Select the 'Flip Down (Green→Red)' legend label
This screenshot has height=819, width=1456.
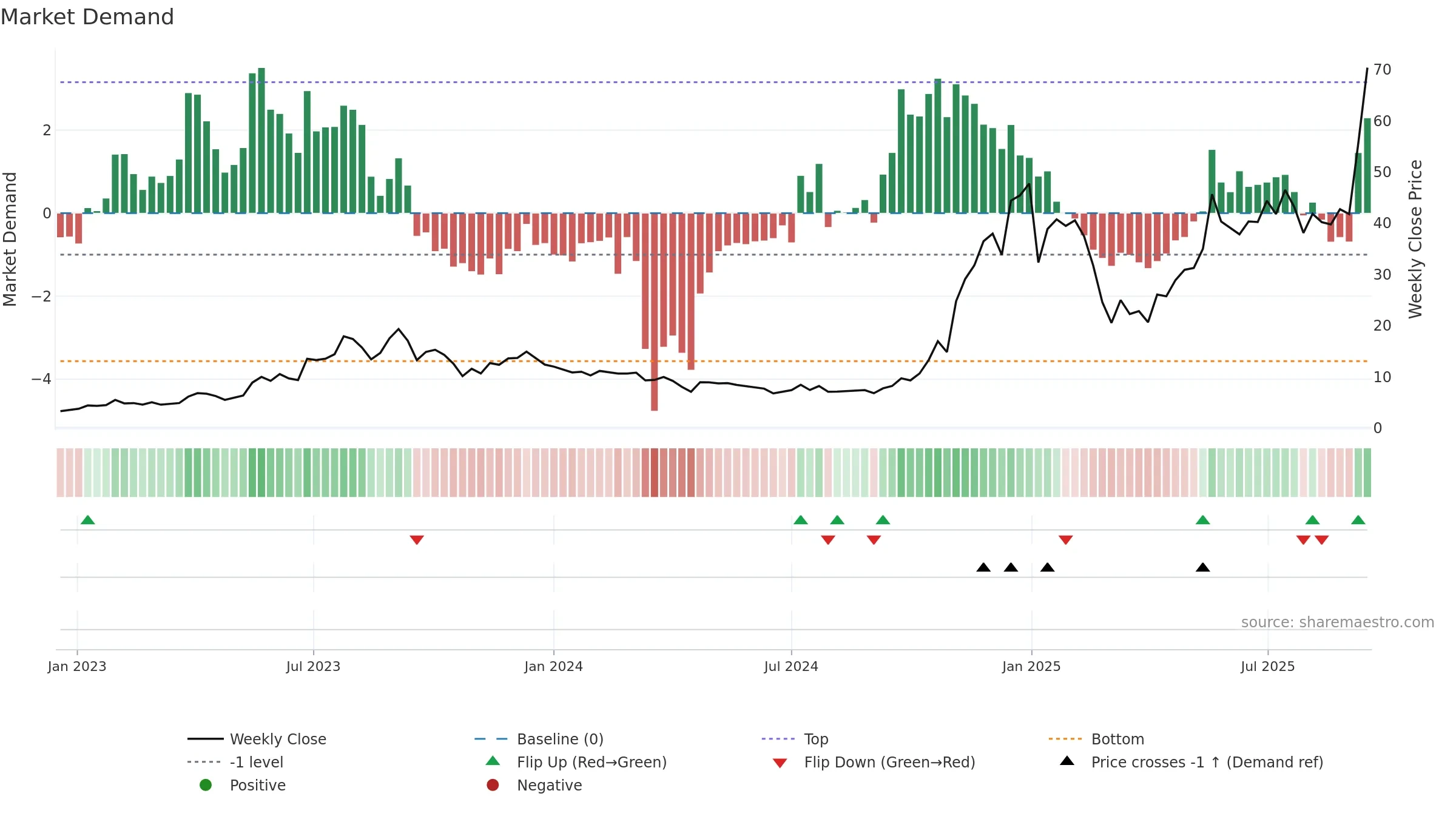[x=889, y=762]
